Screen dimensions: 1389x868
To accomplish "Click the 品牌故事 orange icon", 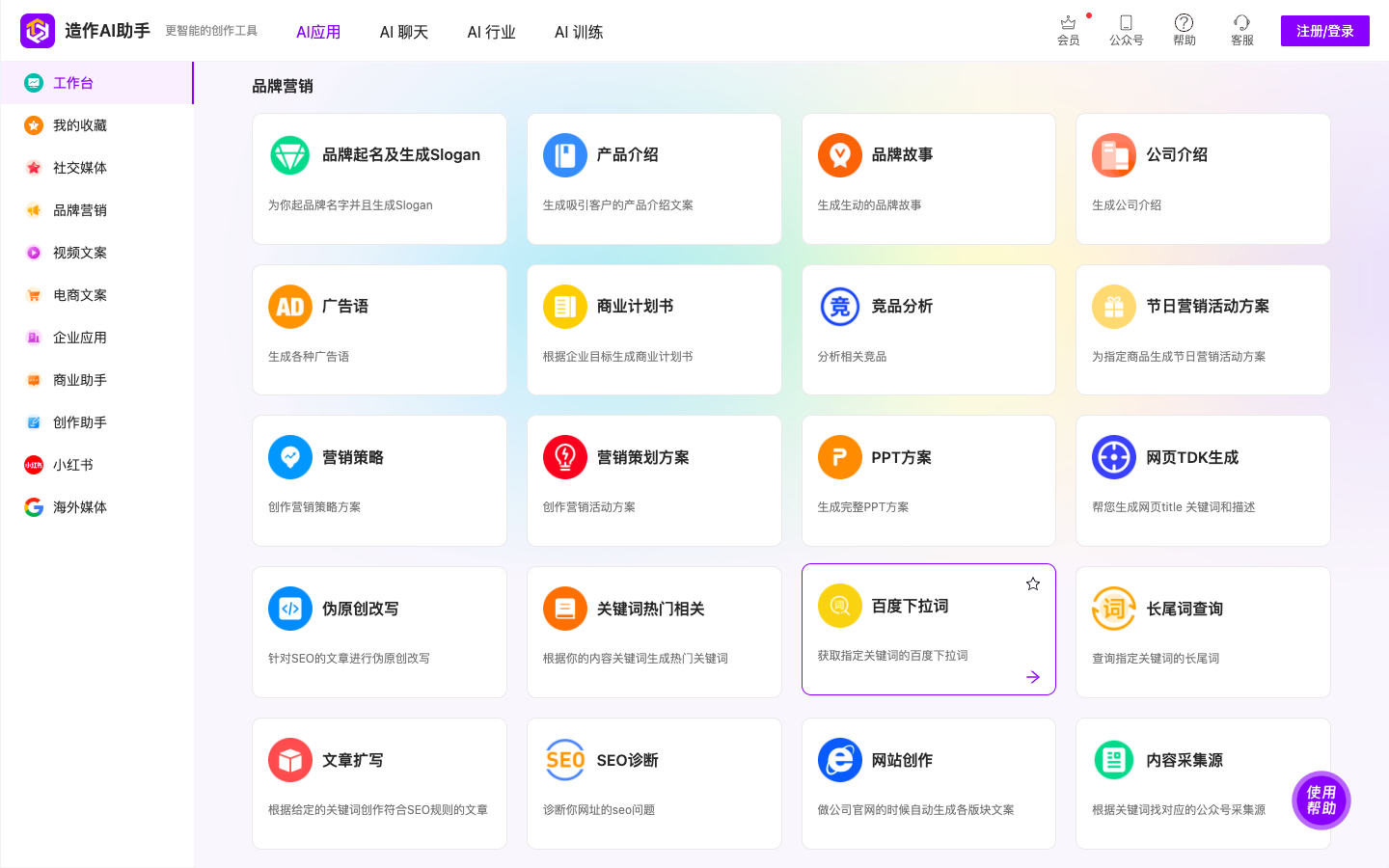I will tap(840, 155).
